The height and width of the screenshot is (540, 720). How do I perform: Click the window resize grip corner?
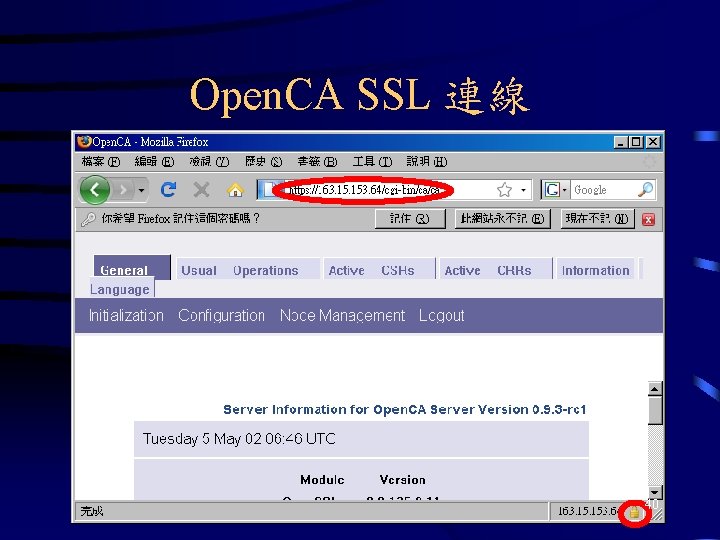658,514
